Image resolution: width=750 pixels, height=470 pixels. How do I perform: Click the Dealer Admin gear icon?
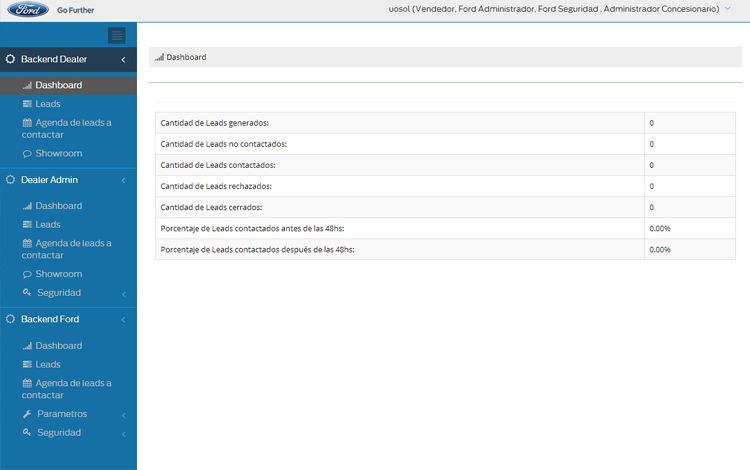11,180
